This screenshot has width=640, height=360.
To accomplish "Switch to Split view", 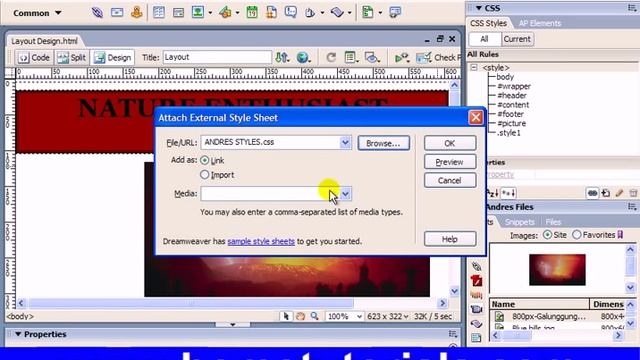I will (72, 58).
